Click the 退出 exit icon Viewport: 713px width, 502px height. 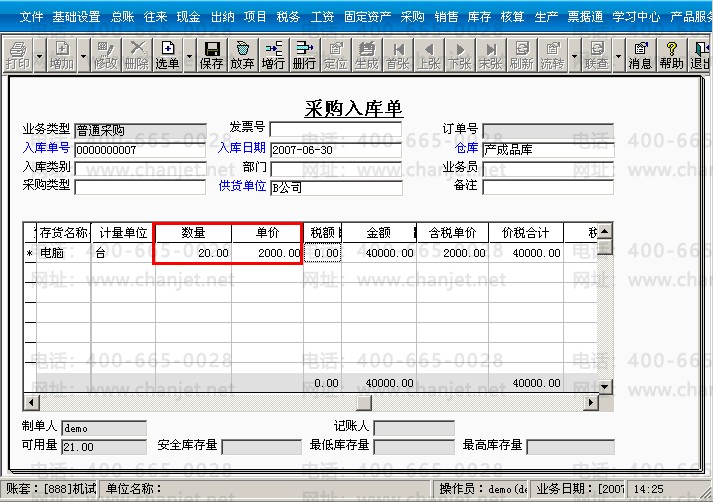[x=700, y=55]
